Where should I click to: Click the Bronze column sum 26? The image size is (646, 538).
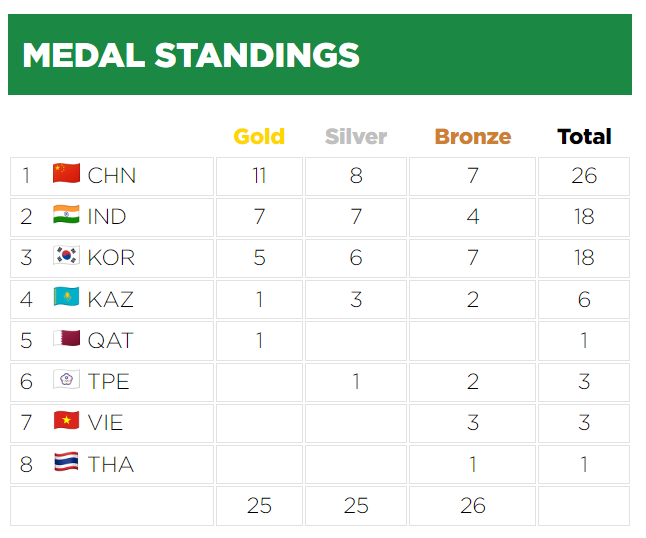point(473,506)
